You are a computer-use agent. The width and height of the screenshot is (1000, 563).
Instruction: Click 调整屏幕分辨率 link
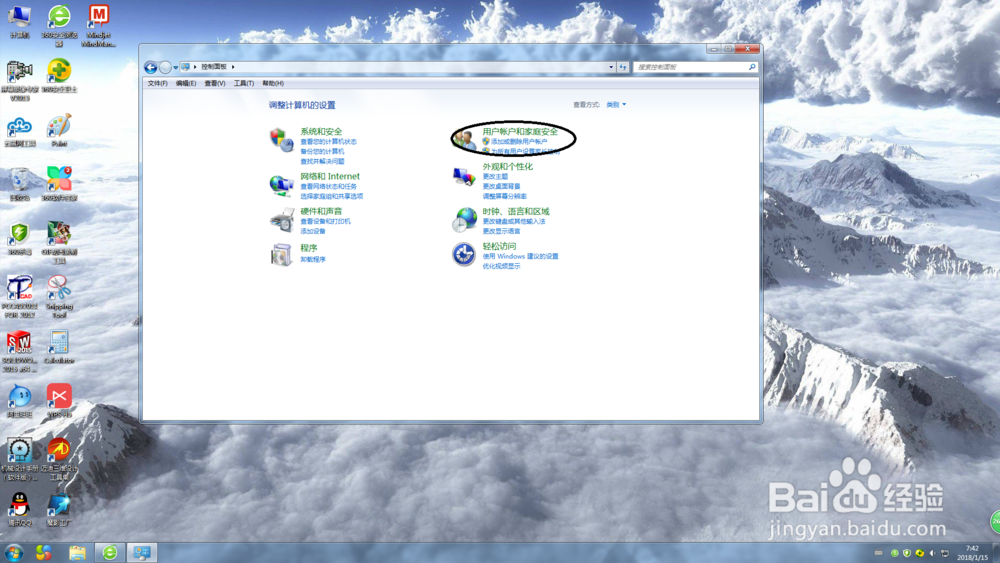(504, 196)
